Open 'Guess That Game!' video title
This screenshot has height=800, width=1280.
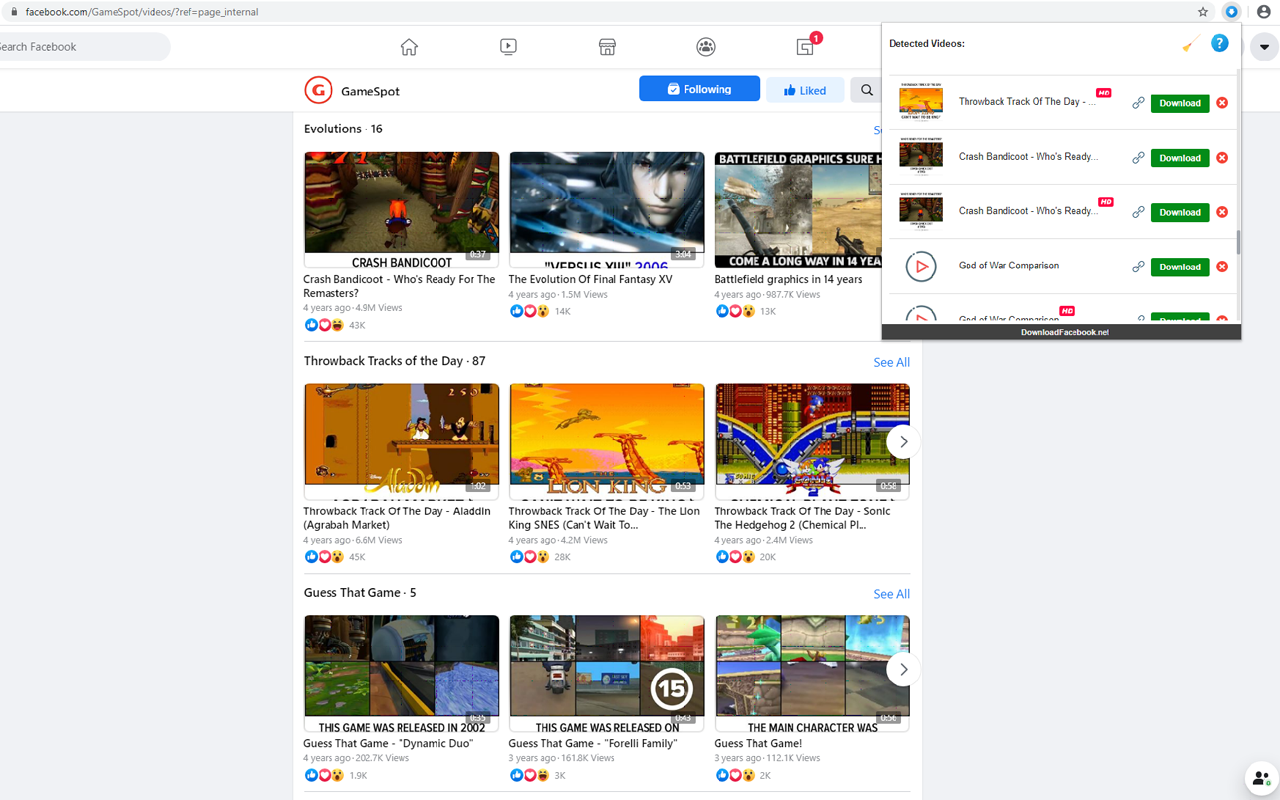tap(758, 744)
